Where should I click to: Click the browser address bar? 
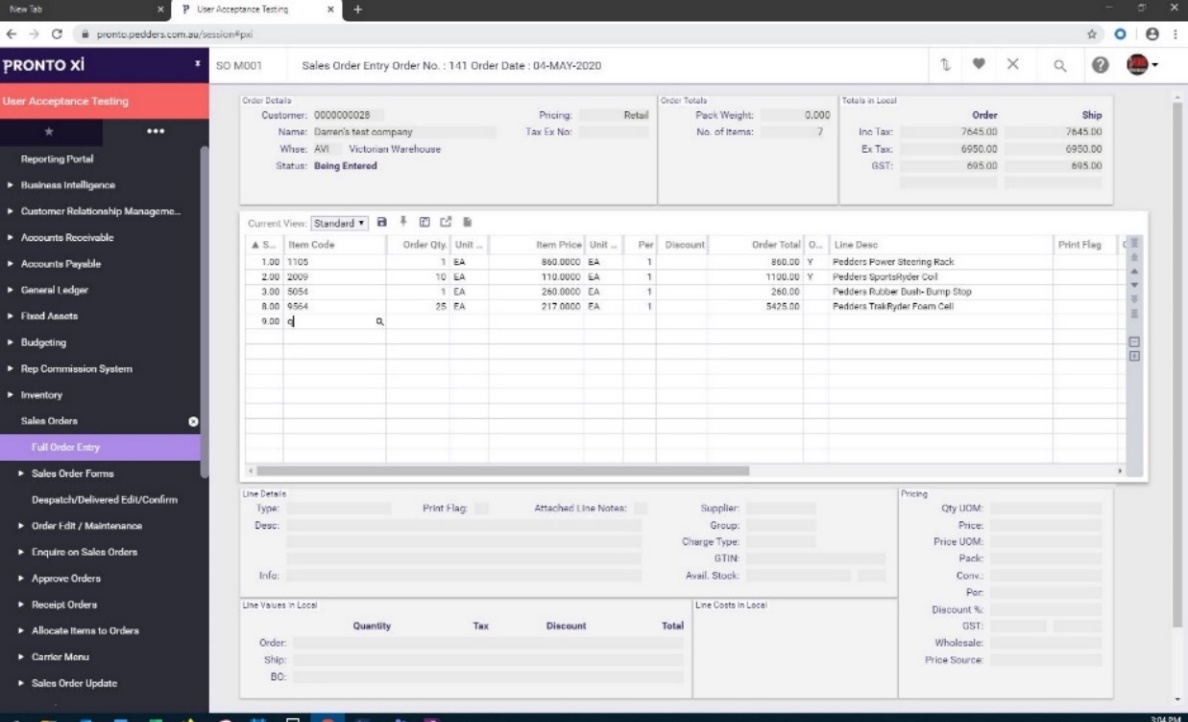(583, 34)
